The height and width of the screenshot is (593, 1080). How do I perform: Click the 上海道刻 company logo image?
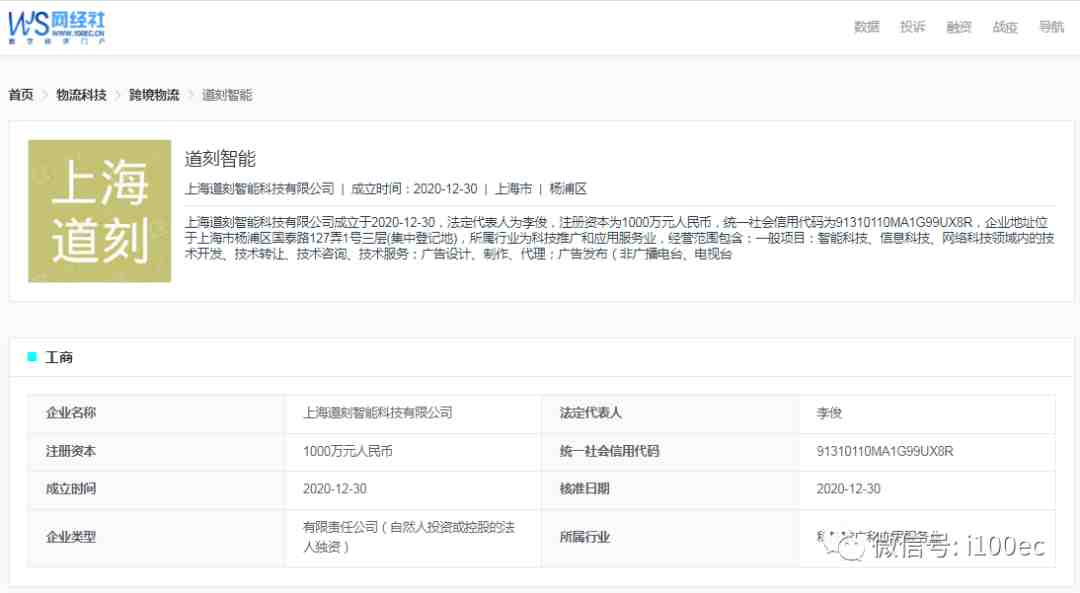point(100,211)
